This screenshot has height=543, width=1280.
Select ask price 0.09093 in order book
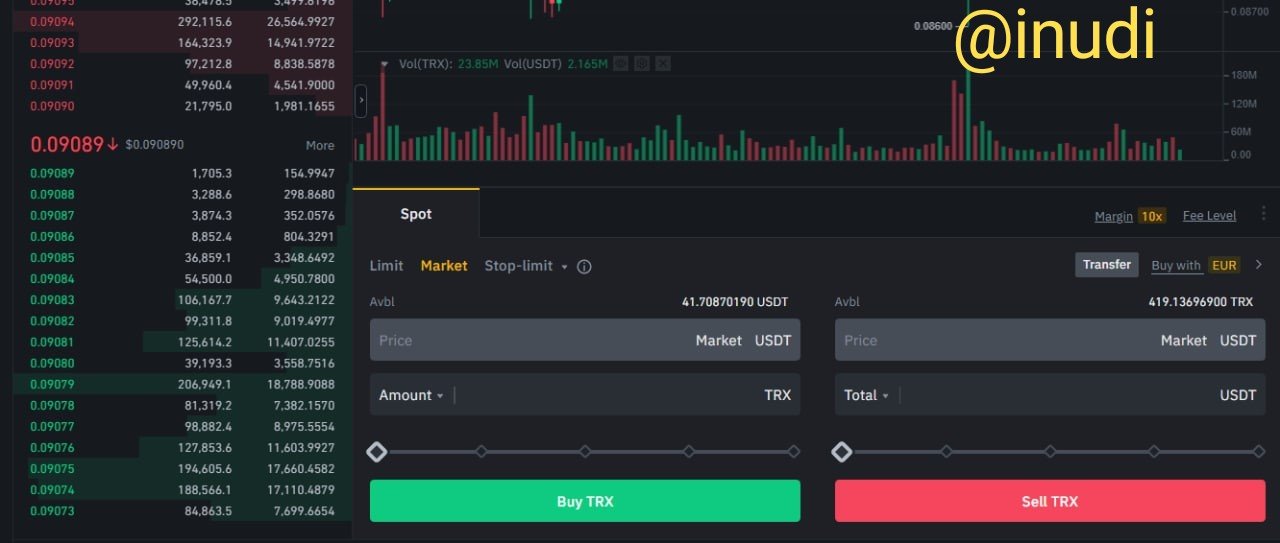coord(52,42)
